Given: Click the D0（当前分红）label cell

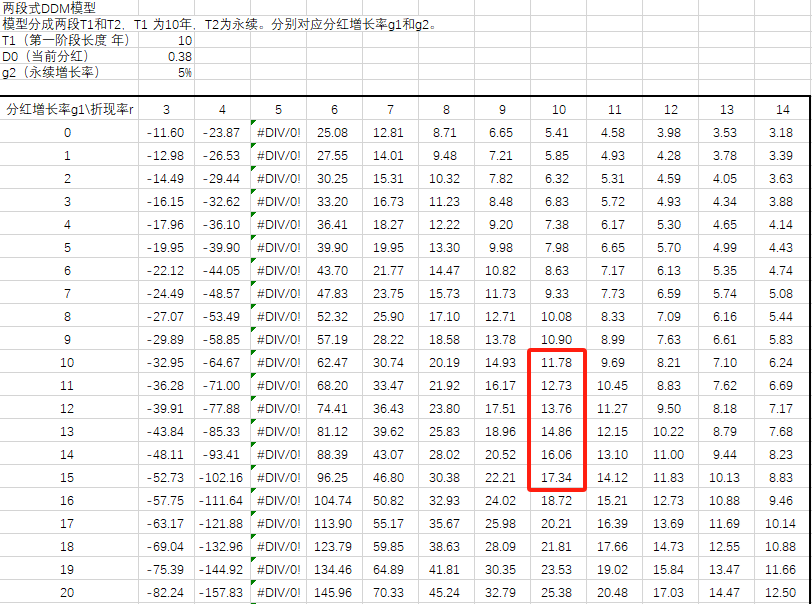Looking at the screenshot, I should click(x=48, y=57).
